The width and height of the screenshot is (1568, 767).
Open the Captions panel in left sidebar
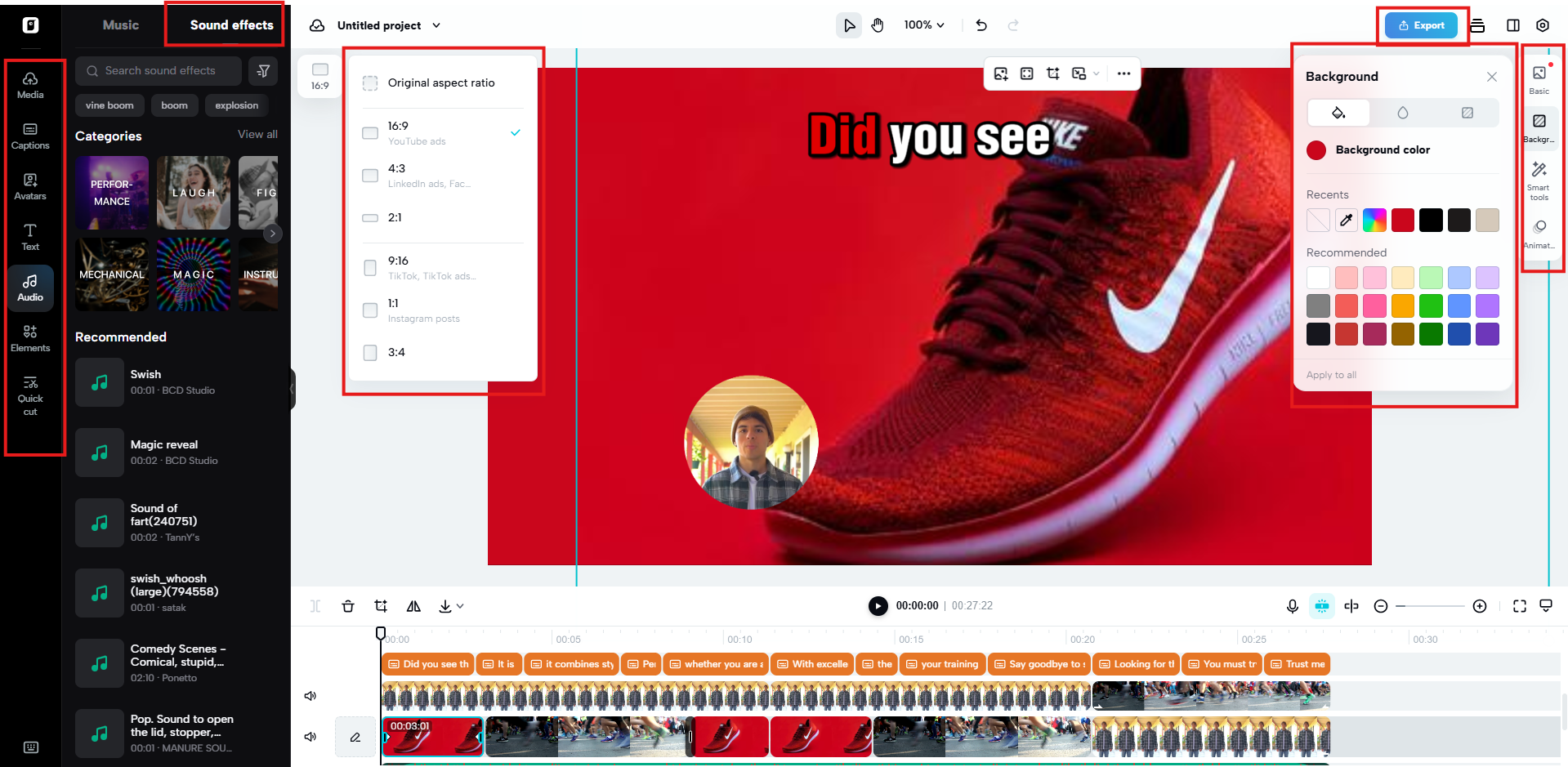pyautogui.click(x=30, y=136)
